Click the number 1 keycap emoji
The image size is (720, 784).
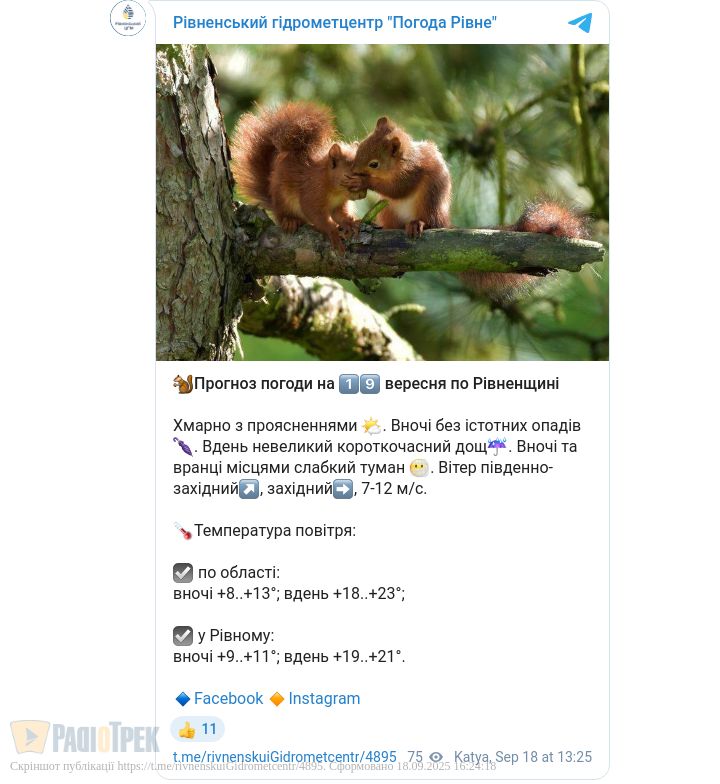(x=349, y=384)
